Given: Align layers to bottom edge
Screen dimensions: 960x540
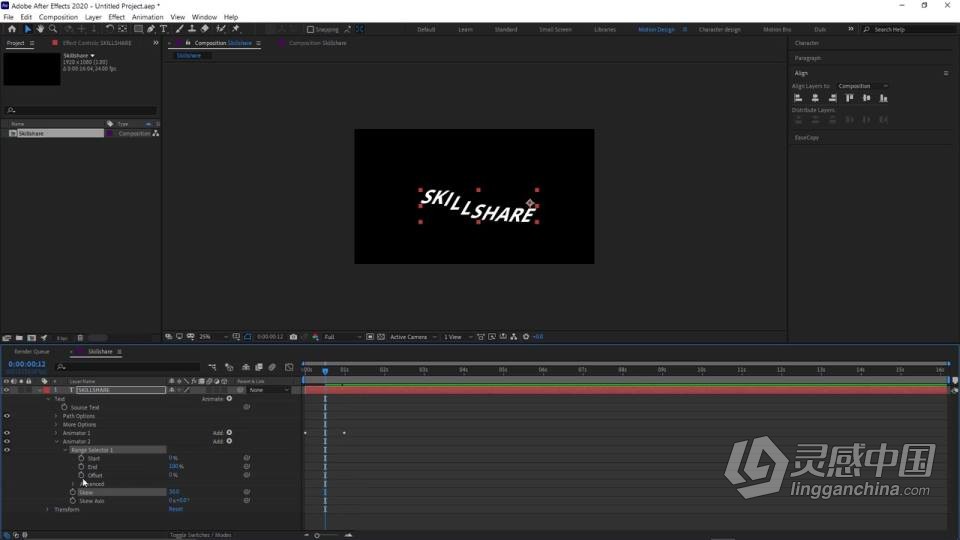Looking at the screenshot, I should tap(883, 98).
